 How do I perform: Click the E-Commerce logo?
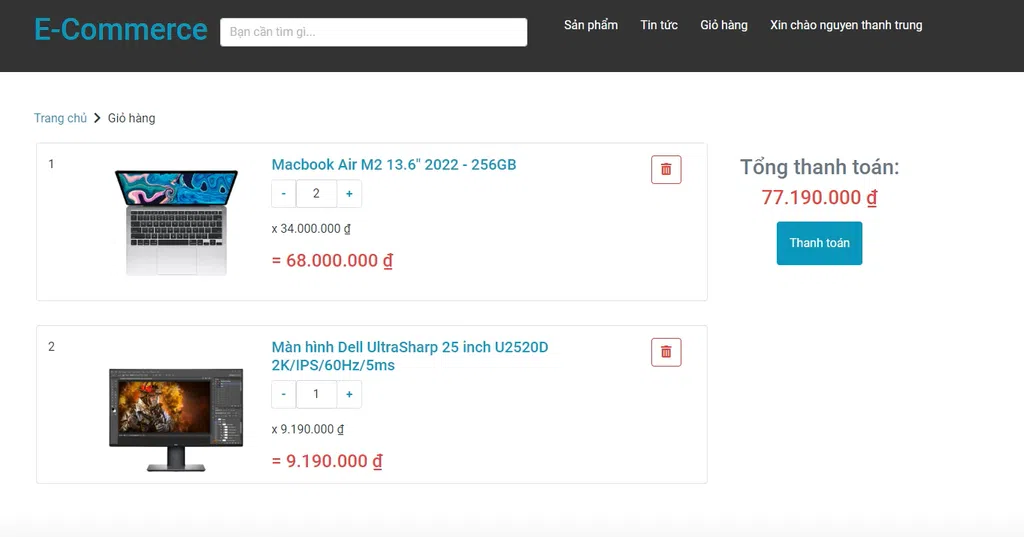[x=121, y=29]
